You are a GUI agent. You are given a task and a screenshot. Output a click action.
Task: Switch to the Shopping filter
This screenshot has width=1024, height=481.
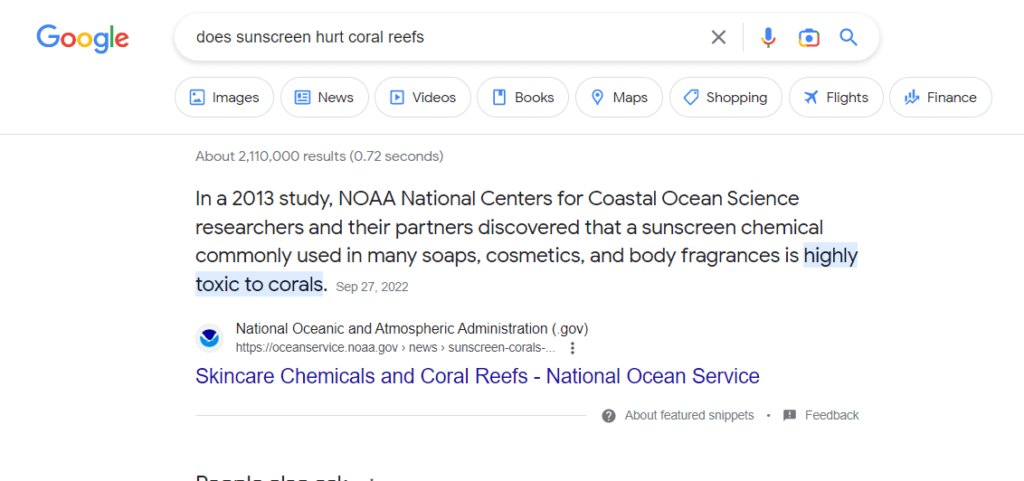click(726, 97)
